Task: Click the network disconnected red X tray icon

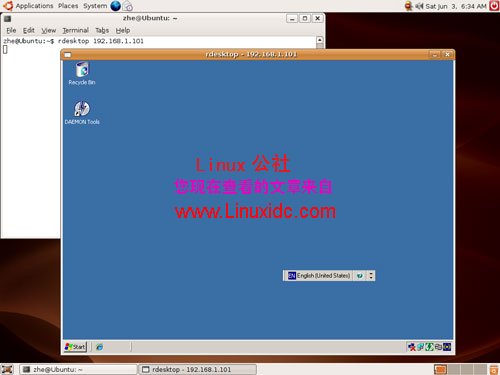Action: pyautogui.click(x=412, y=347)
